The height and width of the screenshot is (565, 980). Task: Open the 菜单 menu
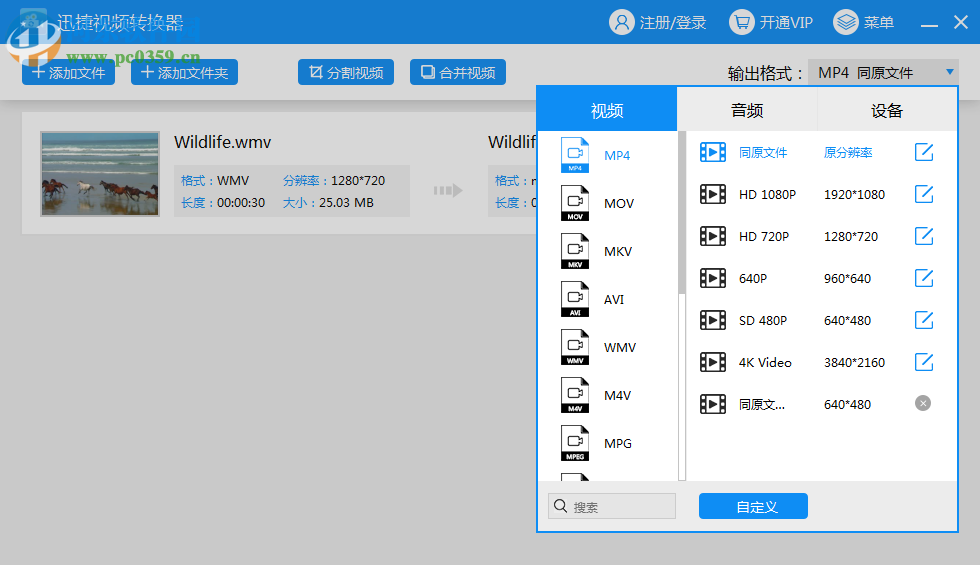[x=864, y=22]
